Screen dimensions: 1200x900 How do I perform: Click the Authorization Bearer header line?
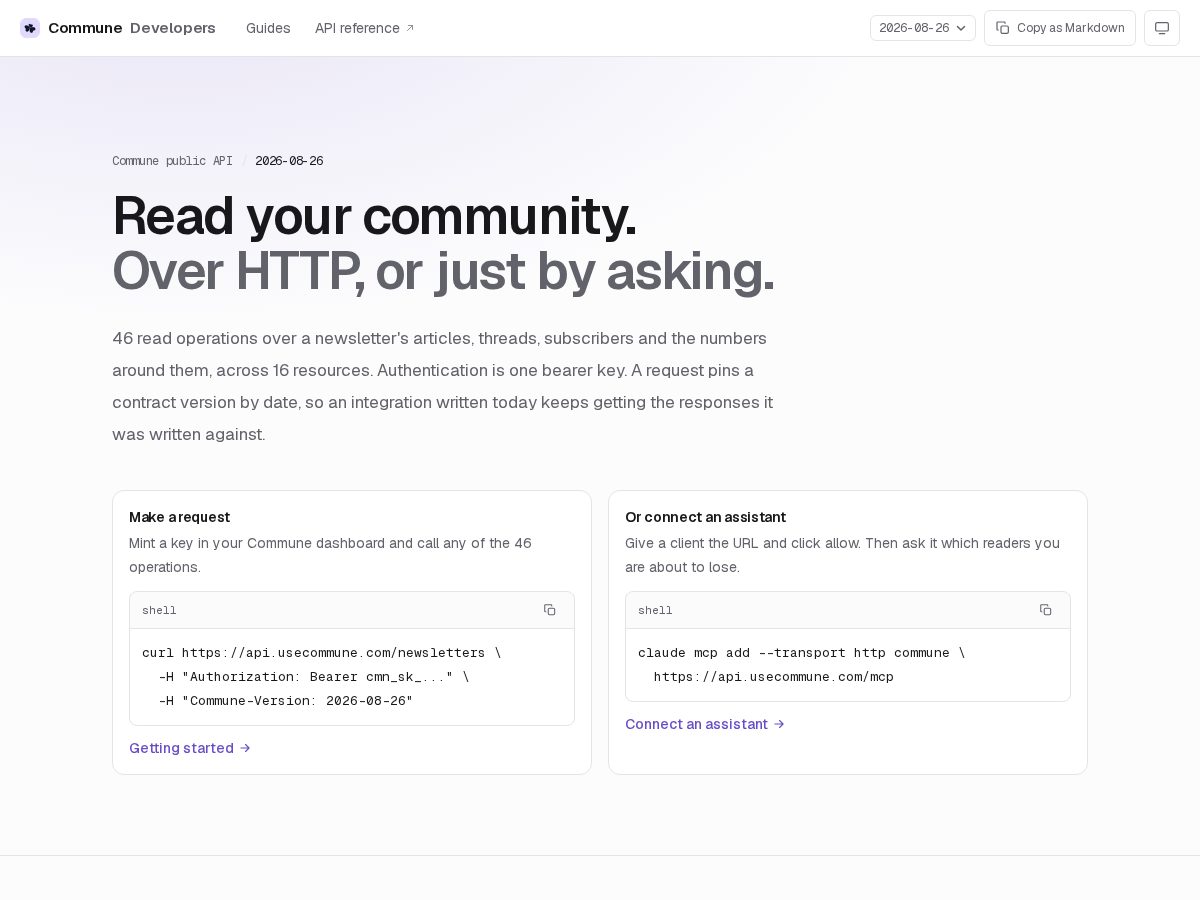(x=314, y=677)
